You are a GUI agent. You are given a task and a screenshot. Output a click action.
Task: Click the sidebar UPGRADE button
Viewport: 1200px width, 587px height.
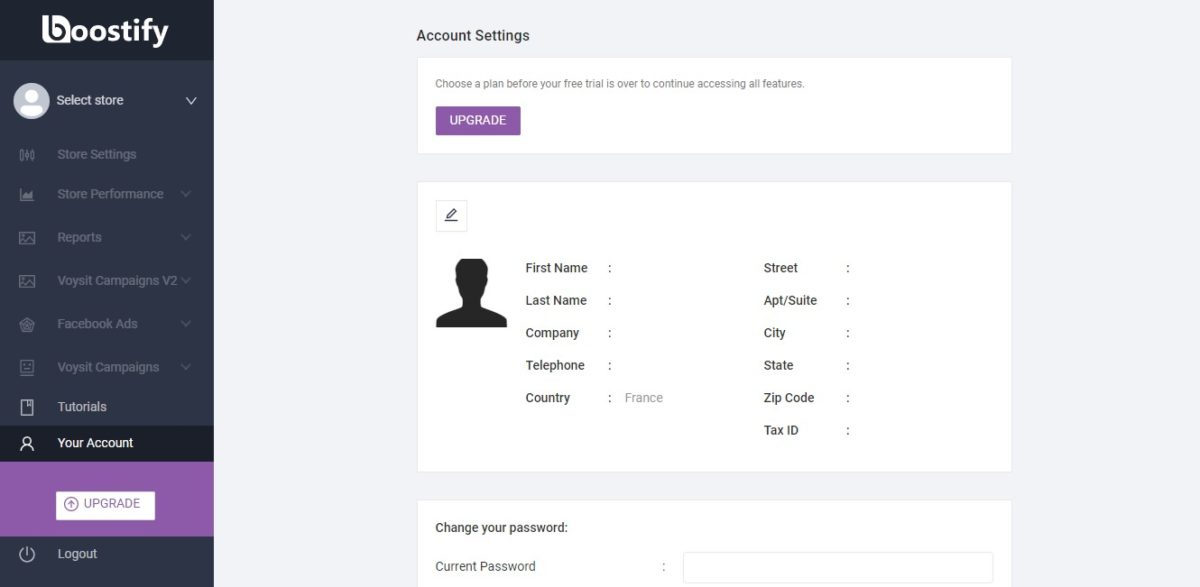point(104,505)
